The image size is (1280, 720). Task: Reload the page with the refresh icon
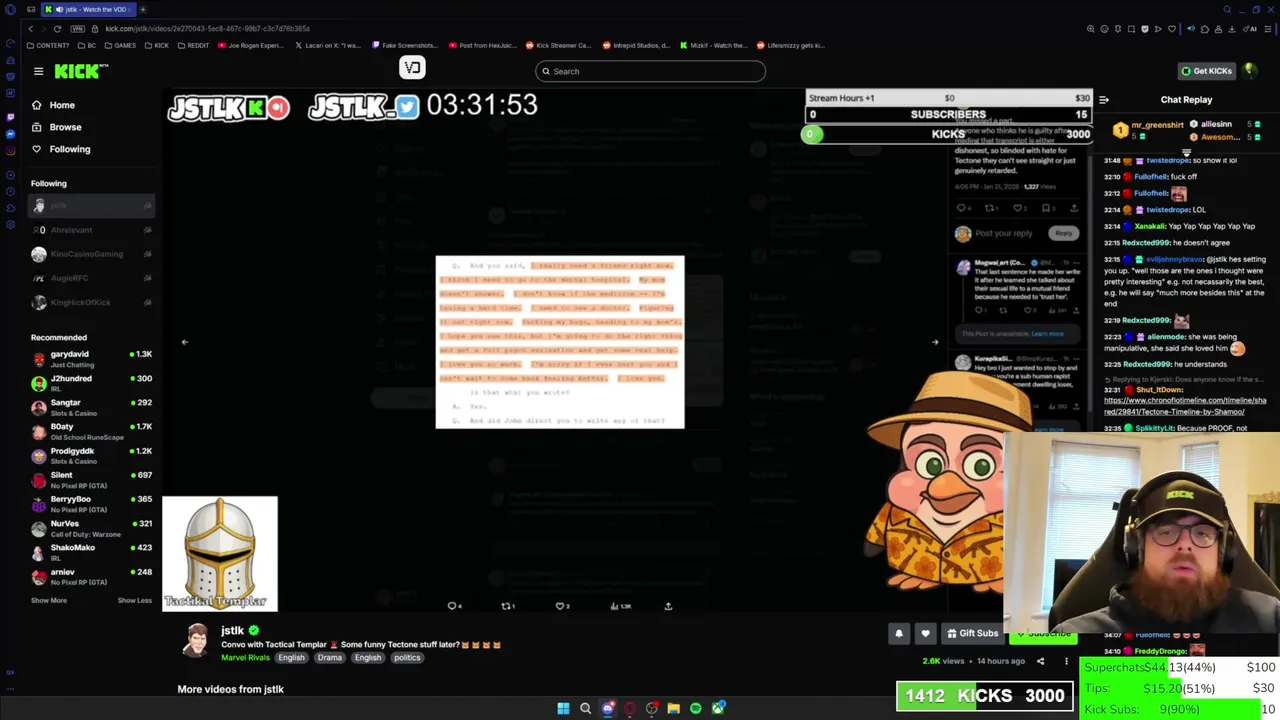coord(57,29)
